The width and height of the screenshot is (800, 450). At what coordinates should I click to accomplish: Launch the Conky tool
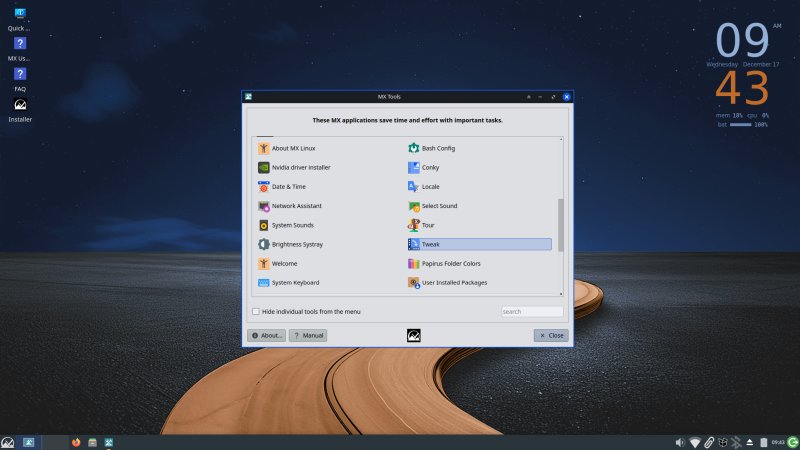pos(424,167)
